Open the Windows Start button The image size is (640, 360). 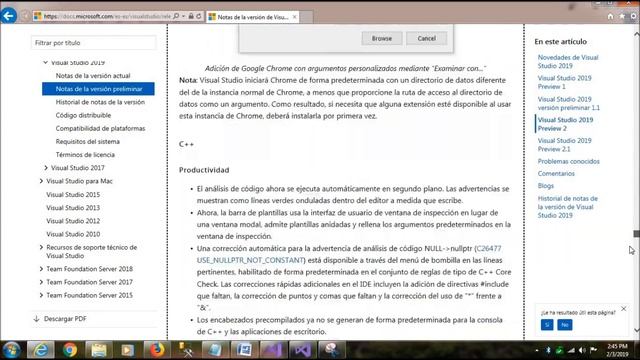coord(11,350)
